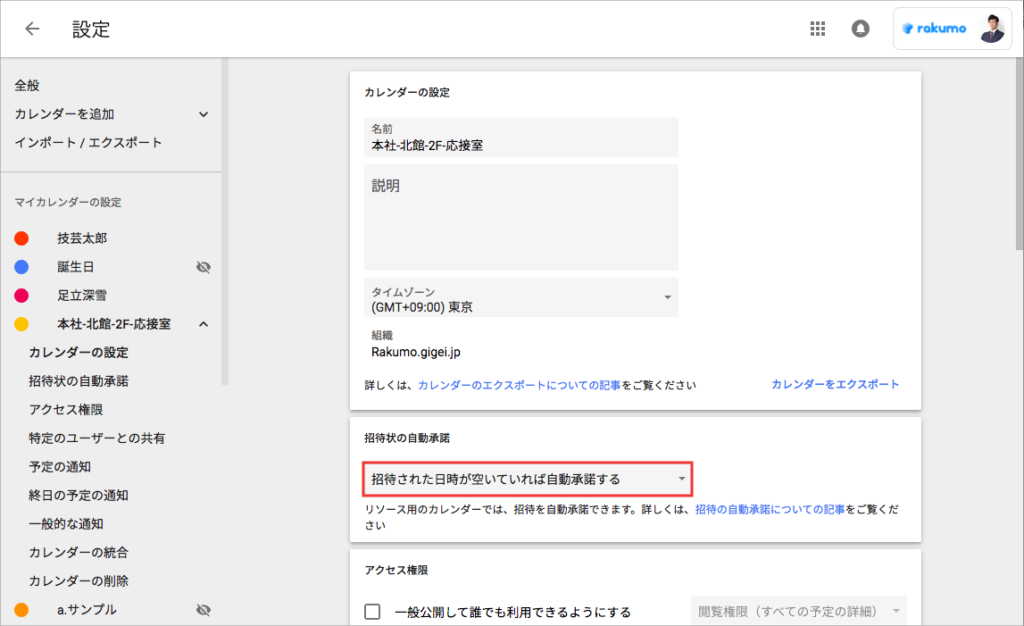Open カレンダーのエクスポートについての記事 link
Screen dimensions: 1024x626
519,385
